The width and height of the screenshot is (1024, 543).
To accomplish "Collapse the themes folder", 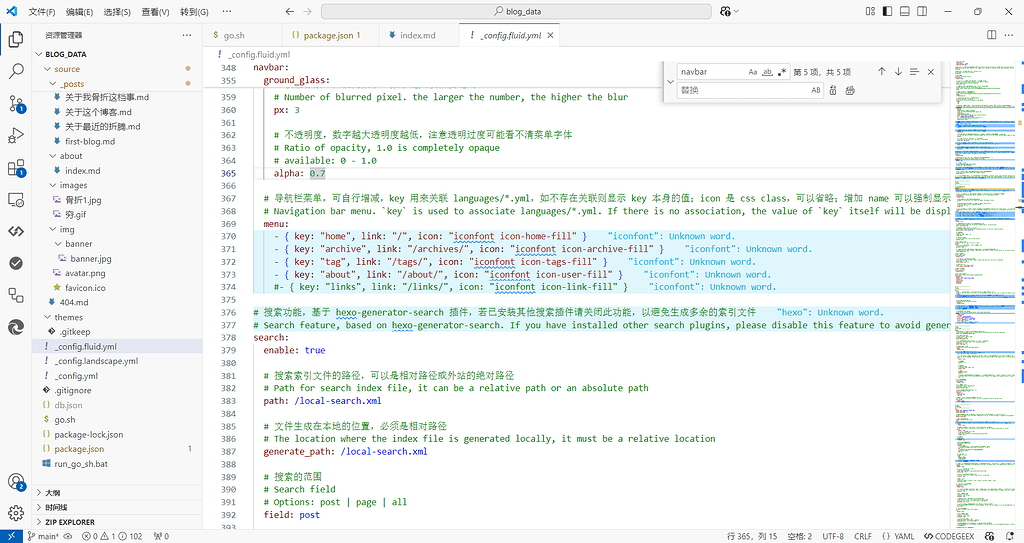I will [47, 317].
